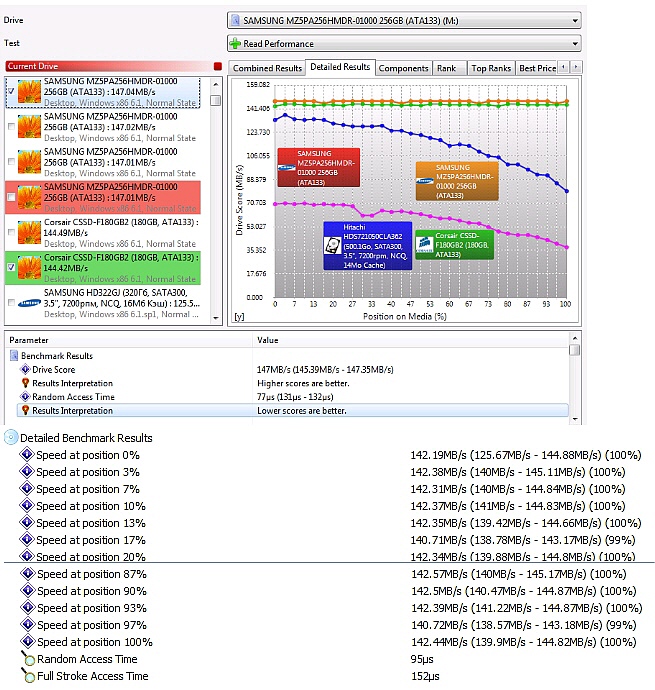655x690 pixels.
Task: Click the drive icon in Drive combo box
Action: (x=236, y=20)
